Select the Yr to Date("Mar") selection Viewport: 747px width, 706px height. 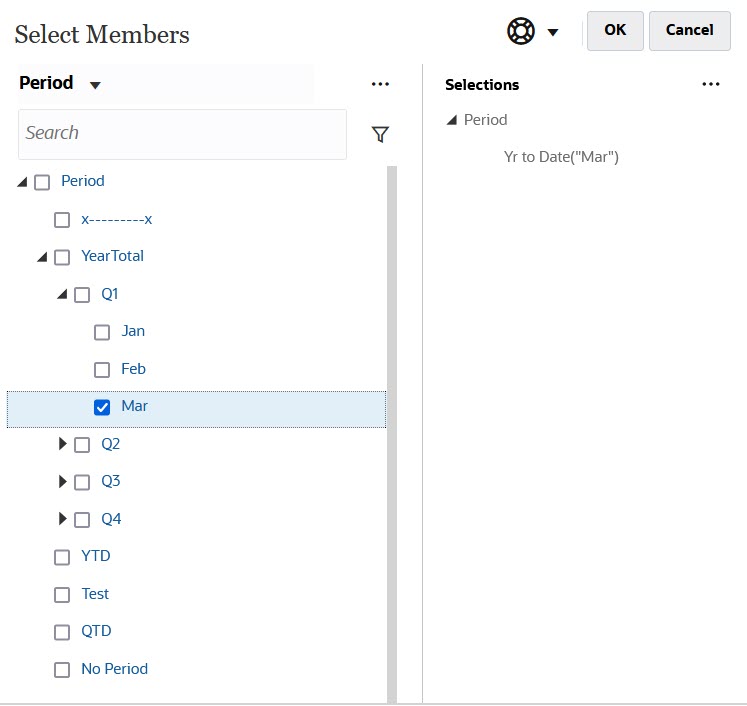tap(561, 157)
